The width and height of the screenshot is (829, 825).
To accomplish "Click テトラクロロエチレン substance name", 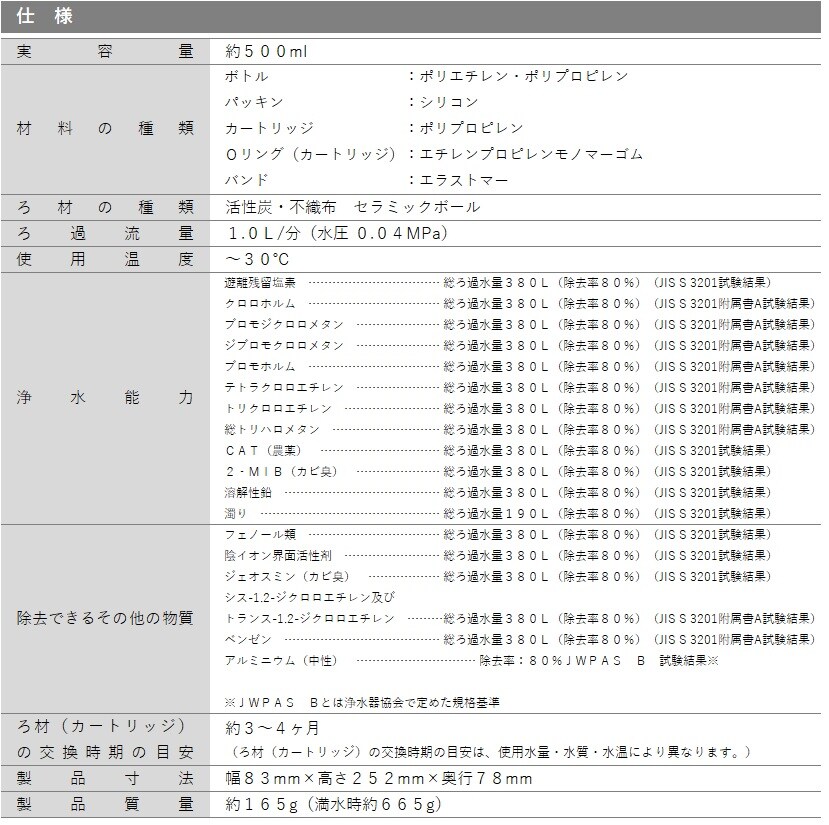I will click(x=284, y=387).
